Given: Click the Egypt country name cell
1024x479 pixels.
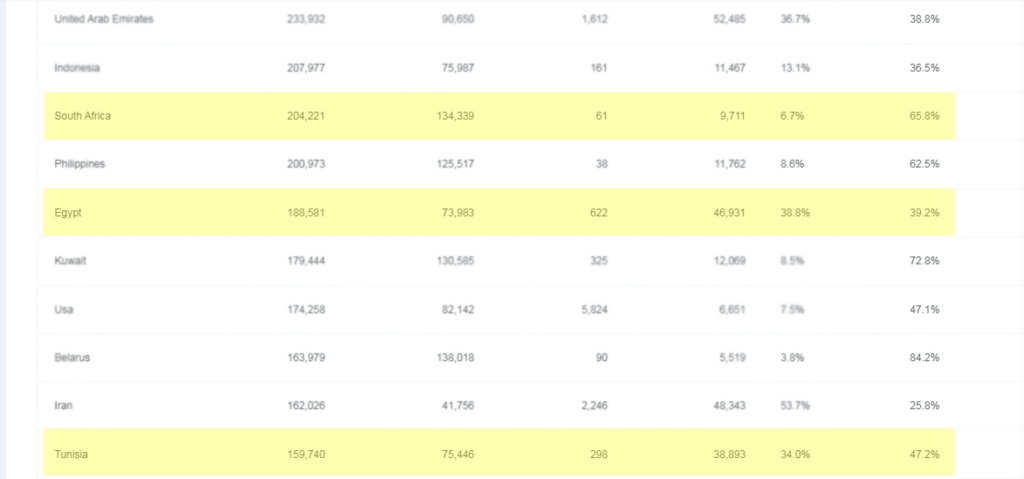Looking at the screenshot, I should pyautogui.click(x=68, y=212).
